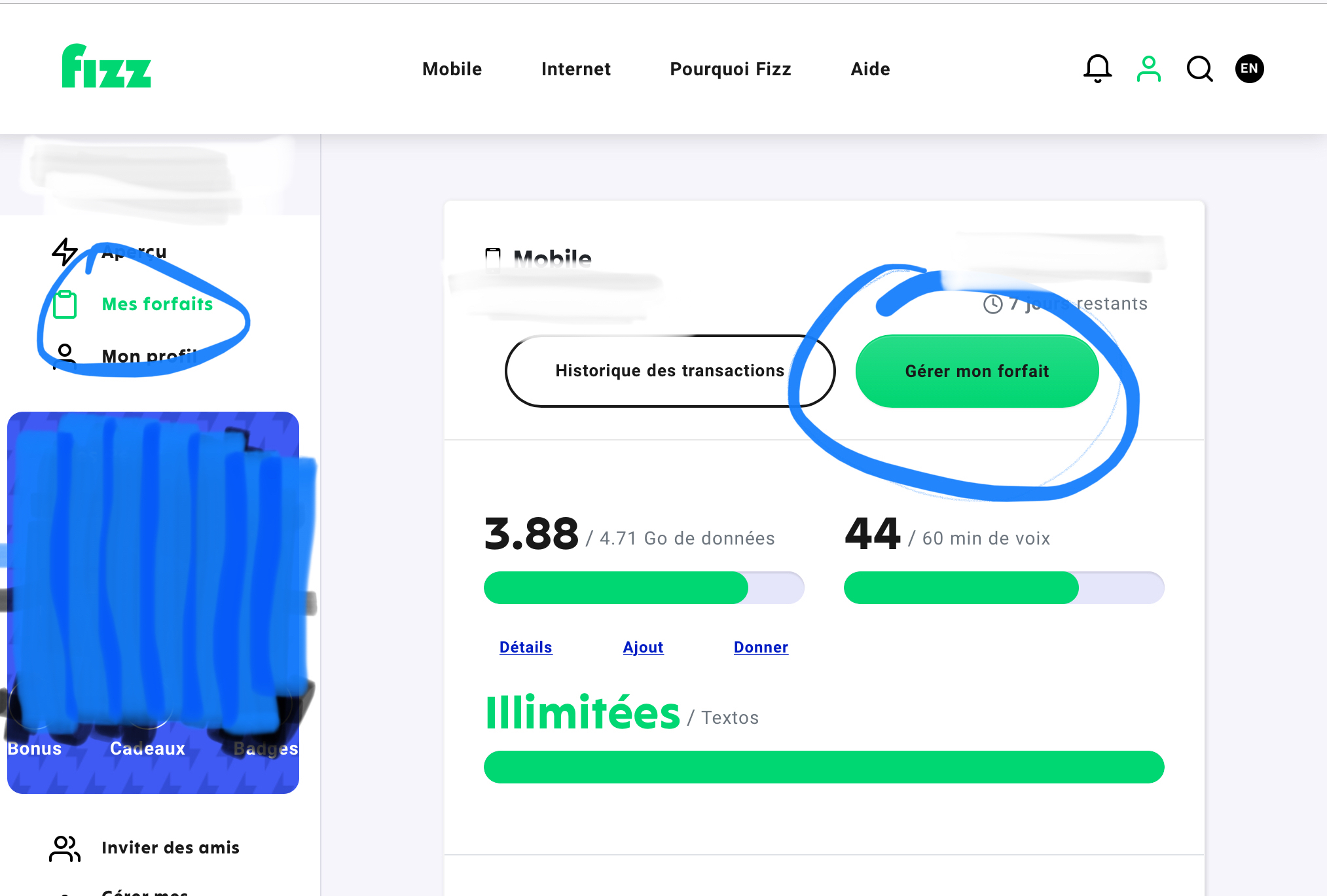Image resolution: width=1327 pixels, height=896 pixels.
Task: Click the search magnifier icon
Action: [1199, 68]
